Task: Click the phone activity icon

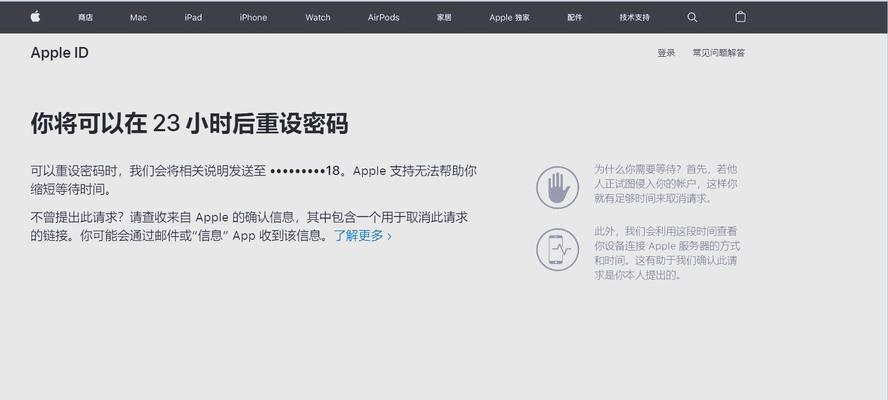Action: pos(558,249)
